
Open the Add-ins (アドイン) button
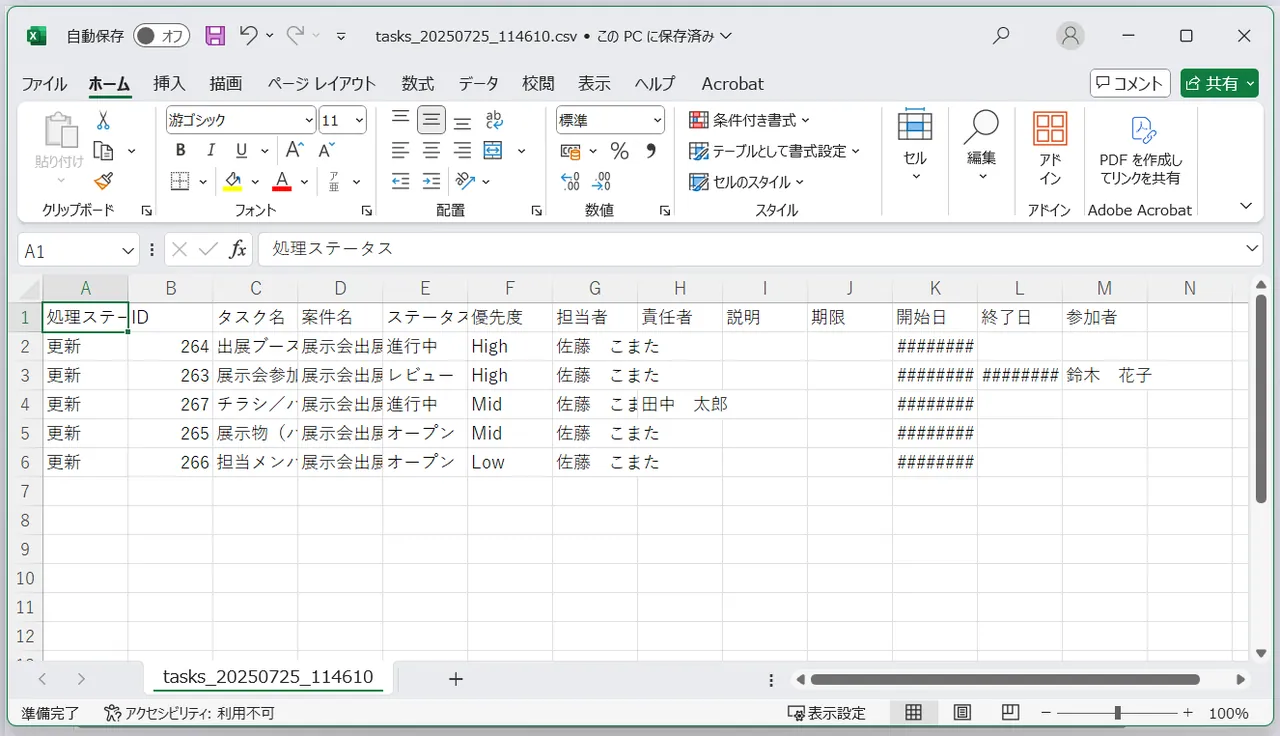click(x=1050, y=150)
